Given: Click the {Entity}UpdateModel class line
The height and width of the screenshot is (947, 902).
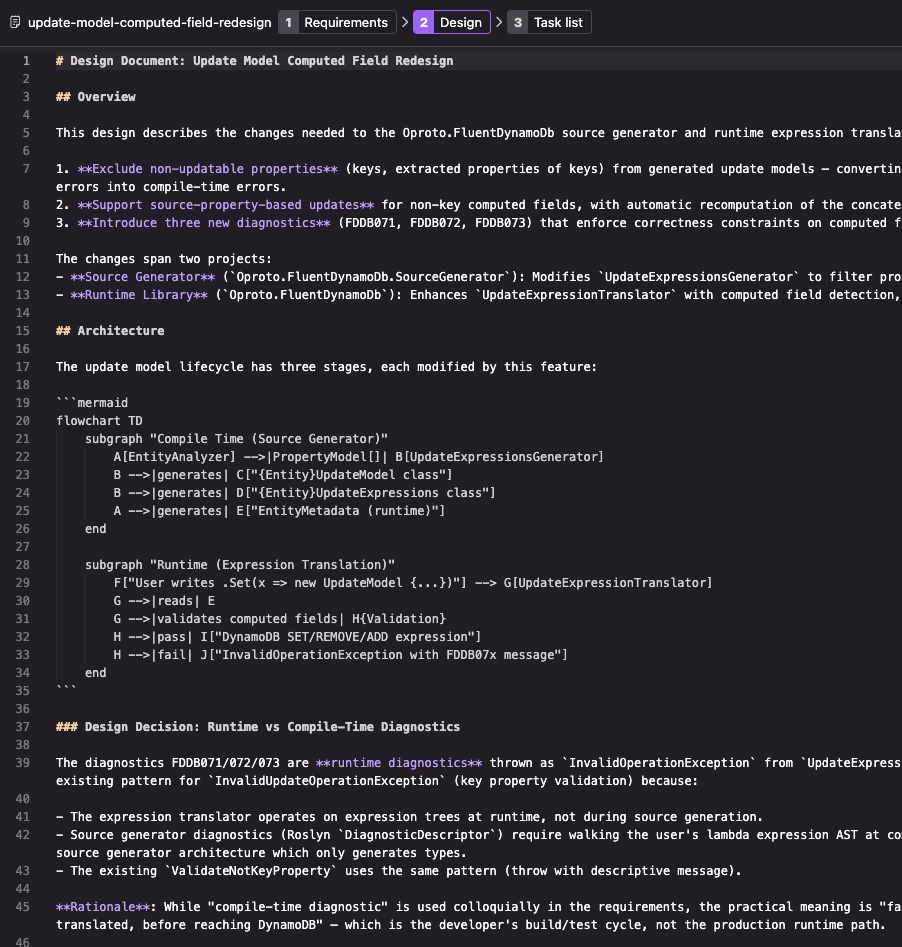Looking at the screenshot, I should pos(283,475).
